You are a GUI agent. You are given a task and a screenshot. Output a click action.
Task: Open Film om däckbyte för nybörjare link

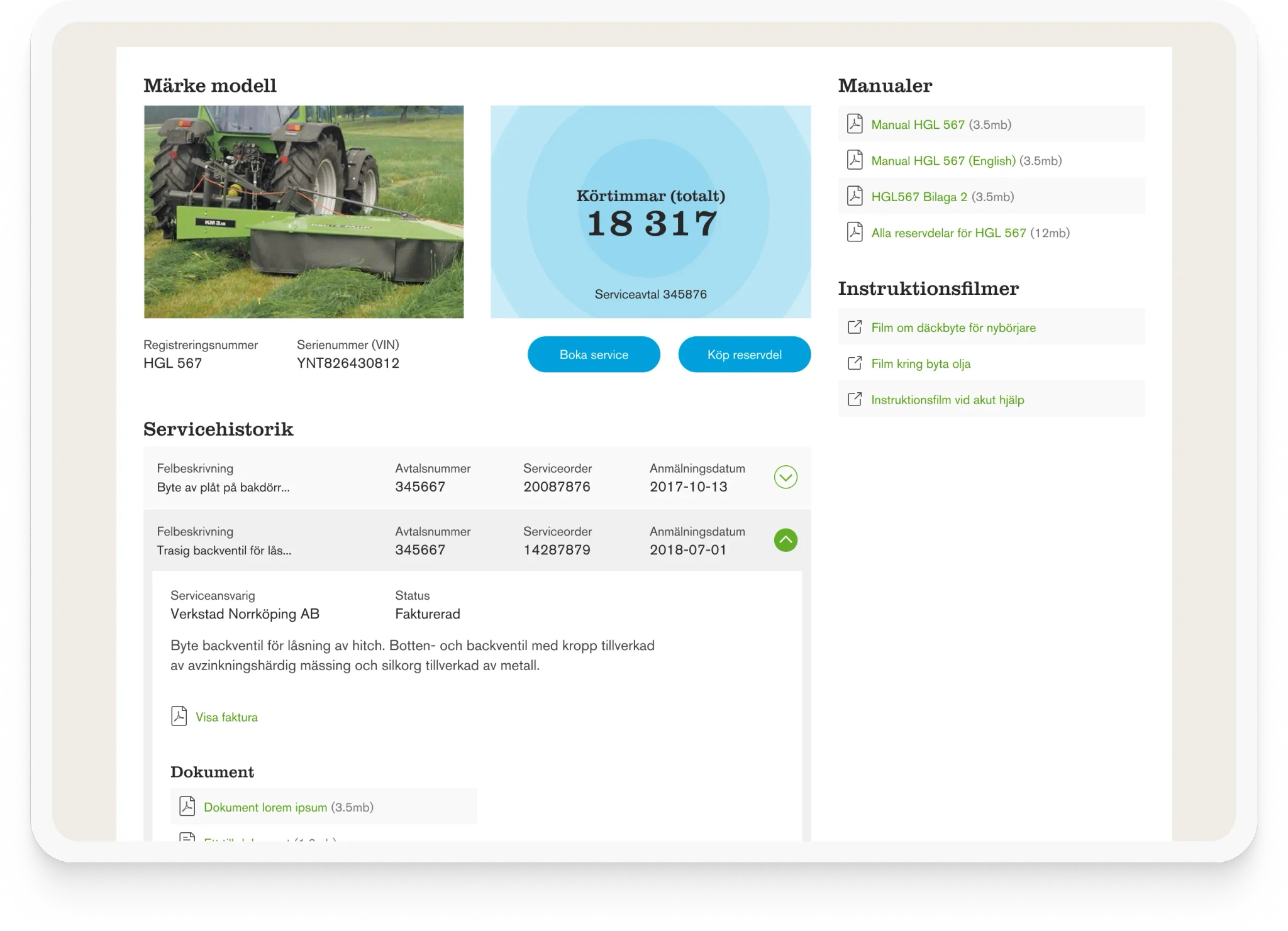[x=953, y=328]
